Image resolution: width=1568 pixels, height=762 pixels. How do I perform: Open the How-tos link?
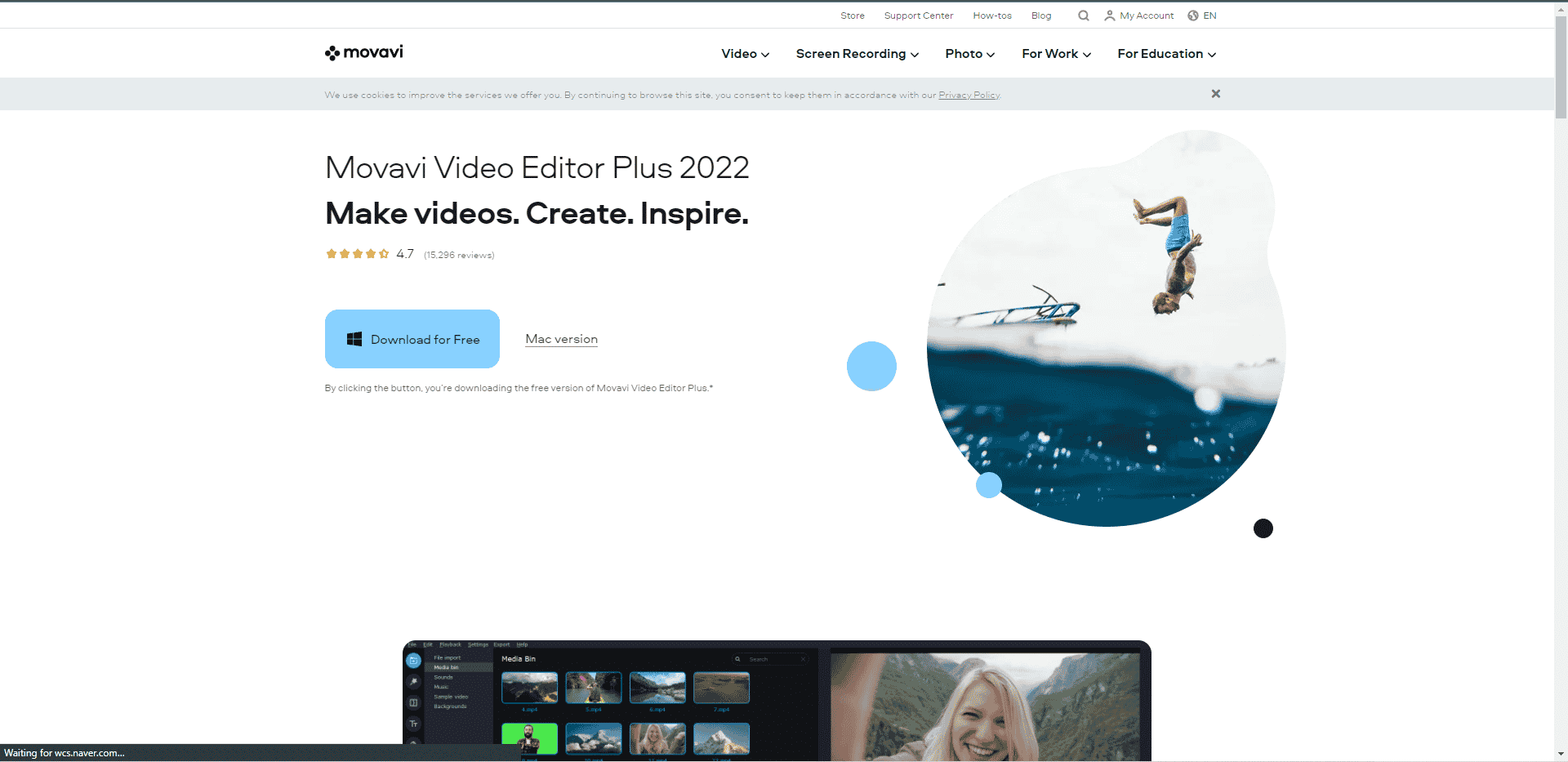[992, 16]
